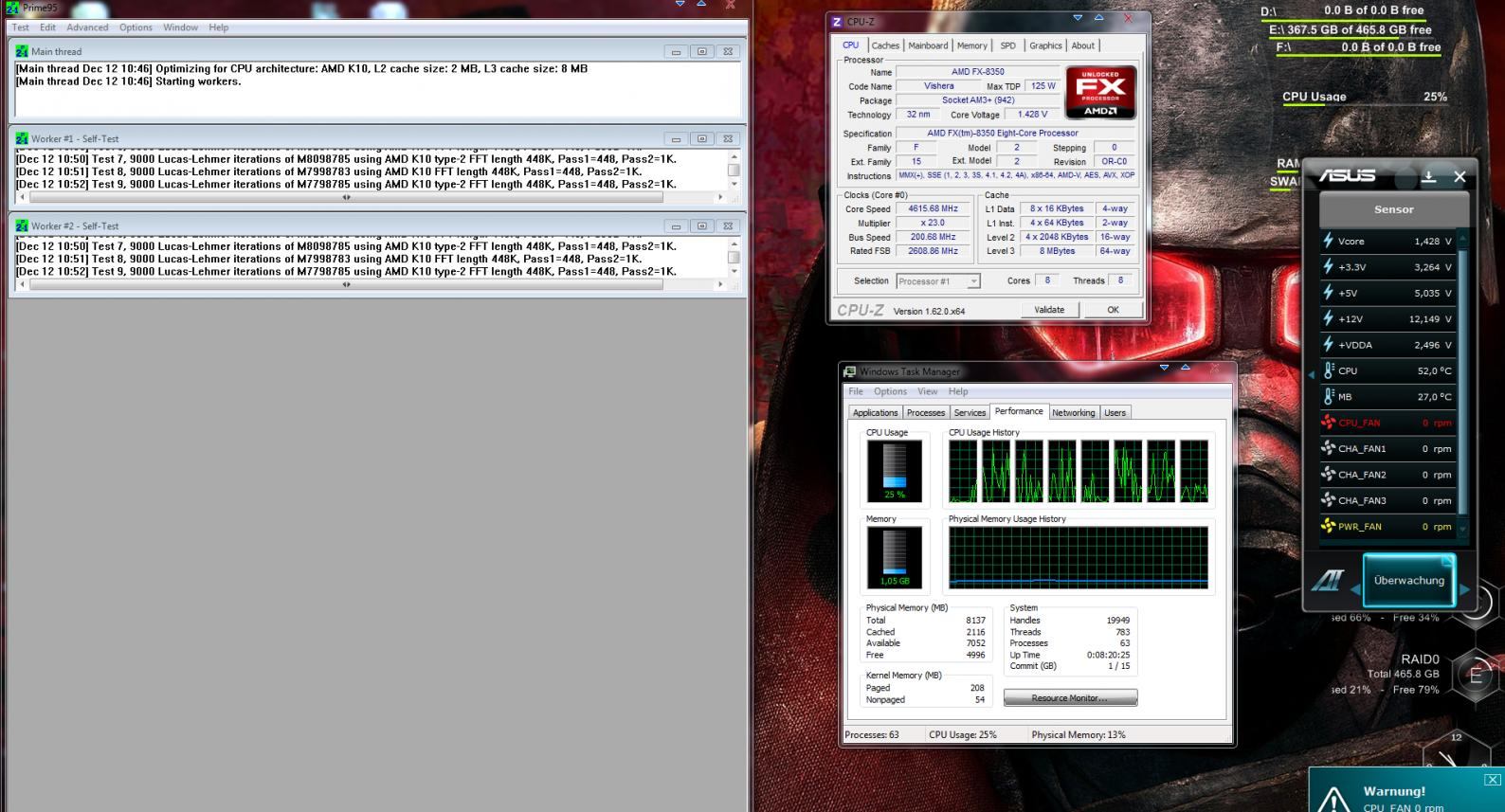Click the arrow right of Überwachung
The width and height of the screenshot is (1505, 812).
coord(1465,589)
